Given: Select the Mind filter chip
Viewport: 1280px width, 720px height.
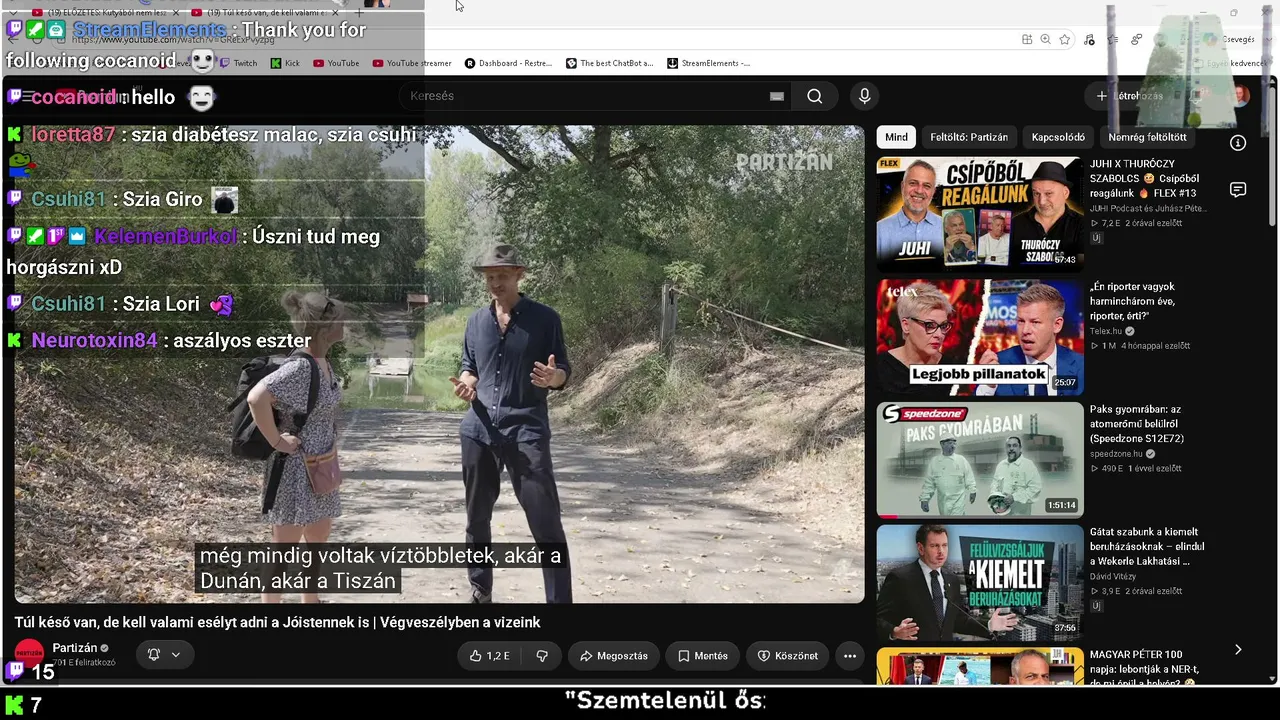Looking at the screenshot, I should coord(897,137).
